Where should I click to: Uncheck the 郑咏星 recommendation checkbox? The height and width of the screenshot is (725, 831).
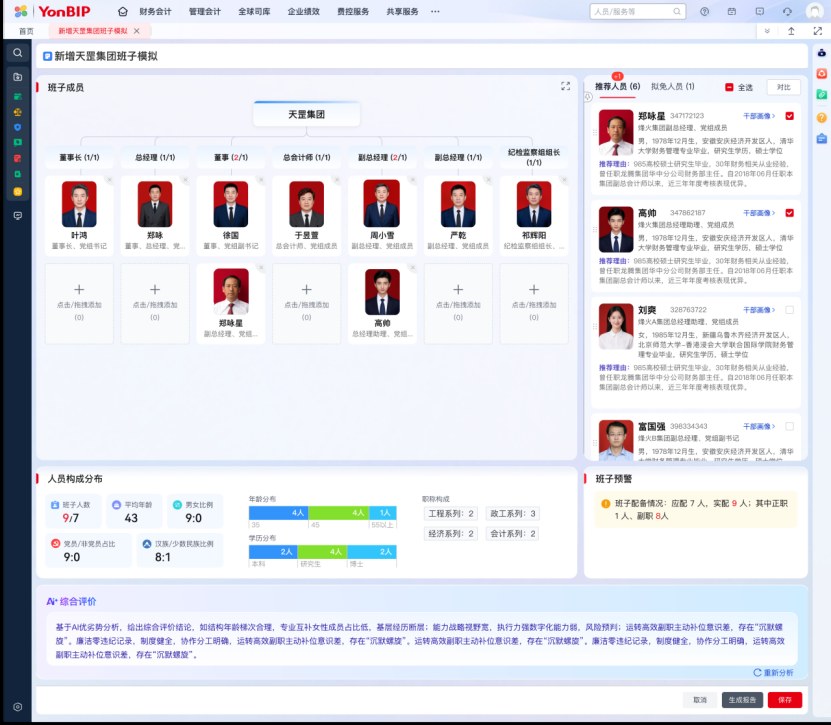tap(789, 116)
